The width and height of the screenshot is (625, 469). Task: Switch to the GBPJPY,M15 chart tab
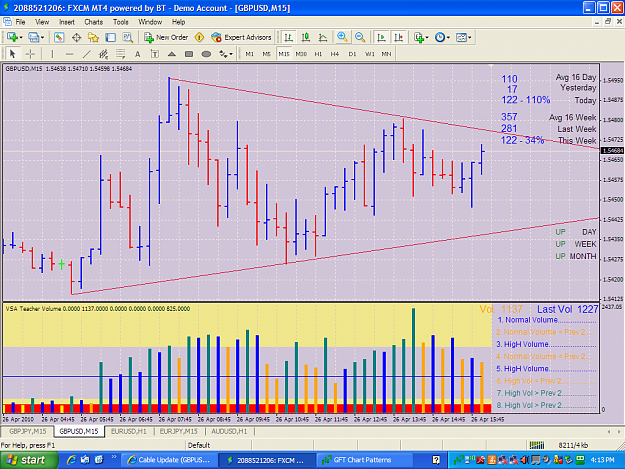(28, 431)
